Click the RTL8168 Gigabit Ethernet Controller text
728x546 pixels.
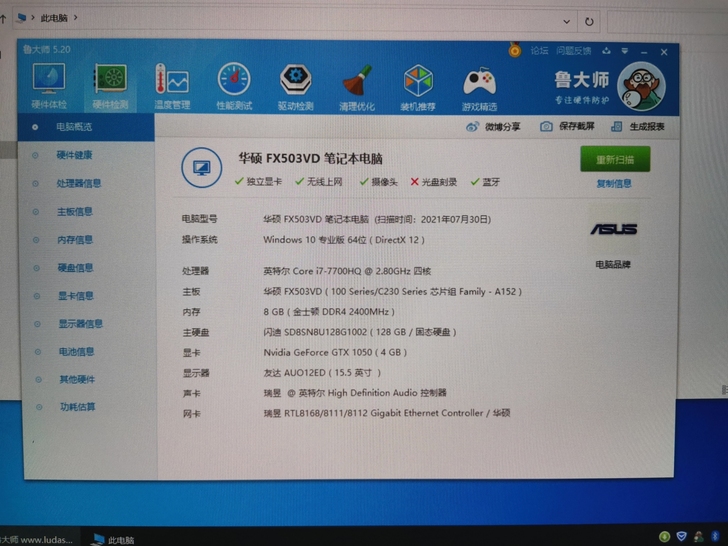pos(387,413)
